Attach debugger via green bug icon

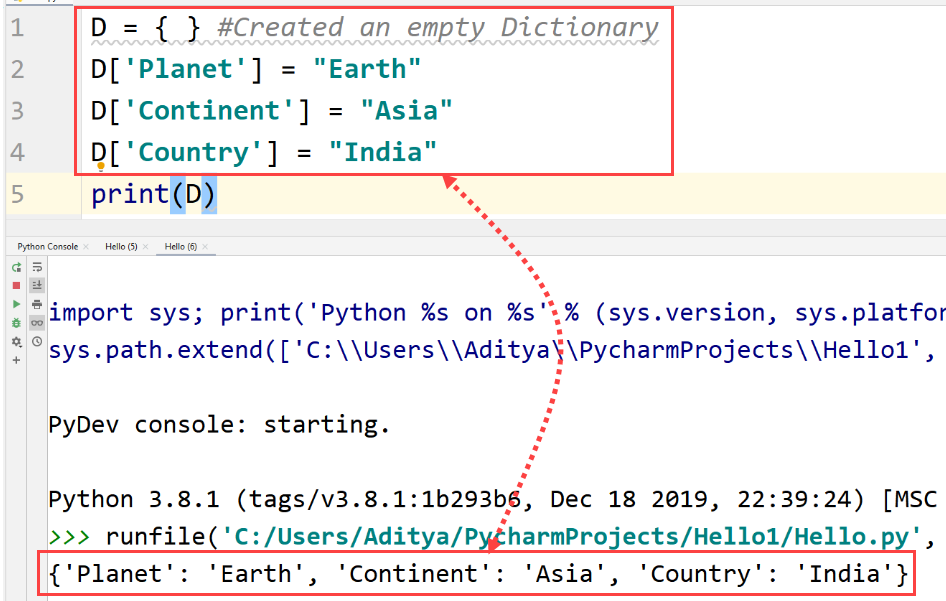tap(16, 323)
